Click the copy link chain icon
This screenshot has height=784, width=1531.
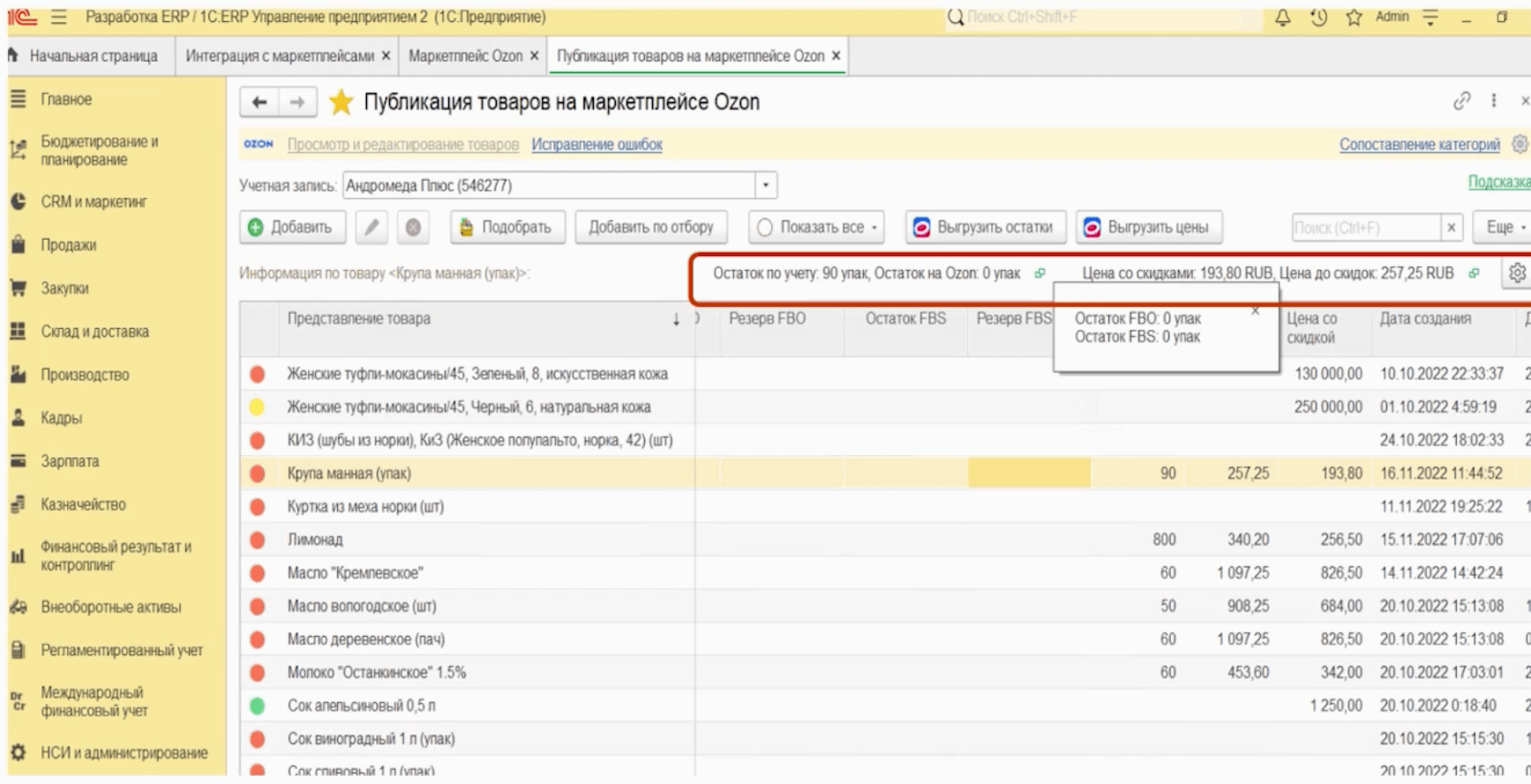[1462, 101]
